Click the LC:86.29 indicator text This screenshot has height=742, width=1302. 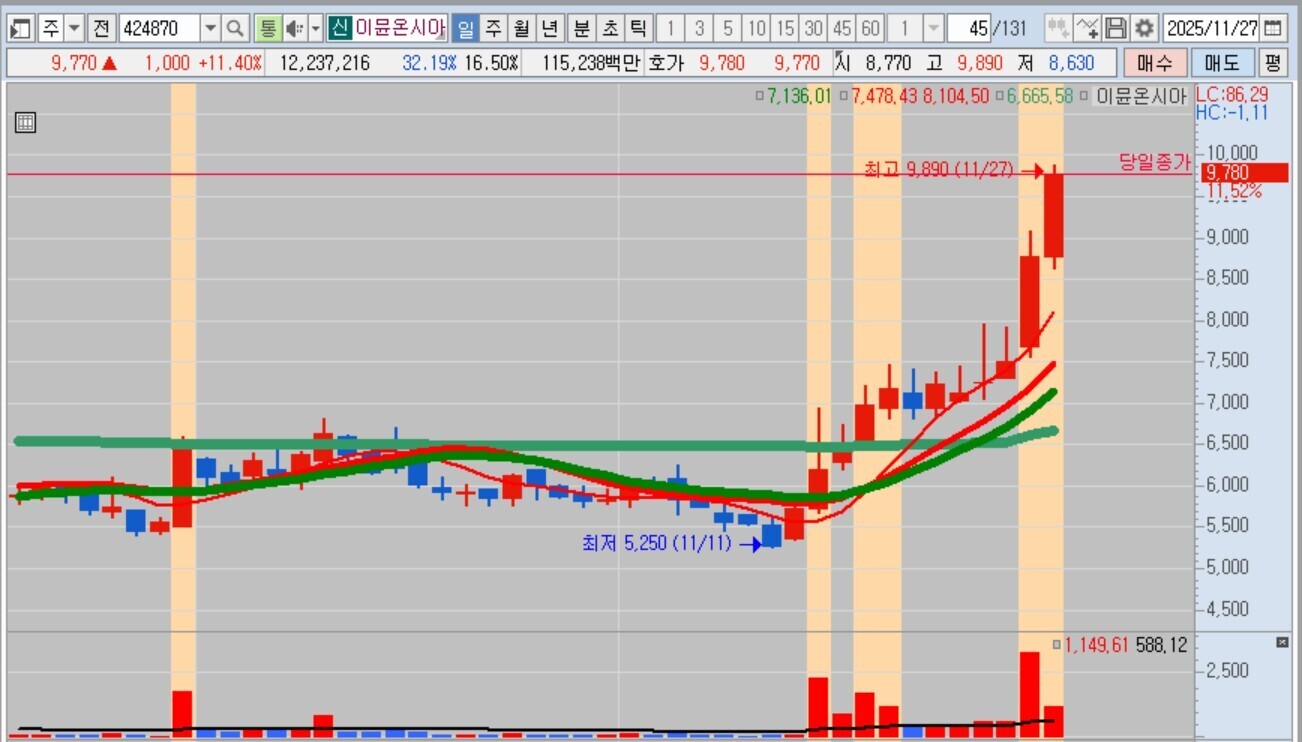pyautogui.click(x=1232, y=95)
